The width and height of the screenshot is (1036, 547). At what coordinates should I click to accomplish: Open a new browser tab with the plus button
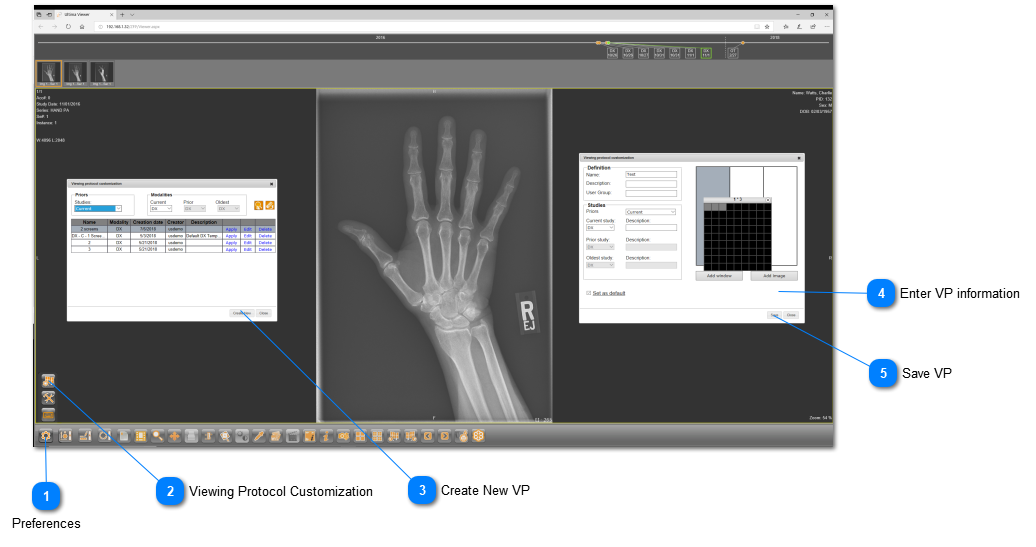[122, 14]
